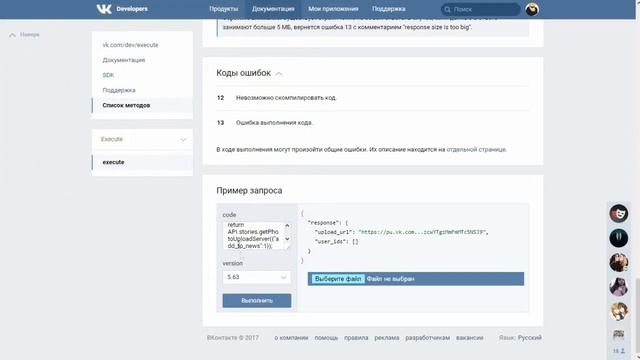
Task: Open third chat sidebar avatar
Action: [618, 262]
